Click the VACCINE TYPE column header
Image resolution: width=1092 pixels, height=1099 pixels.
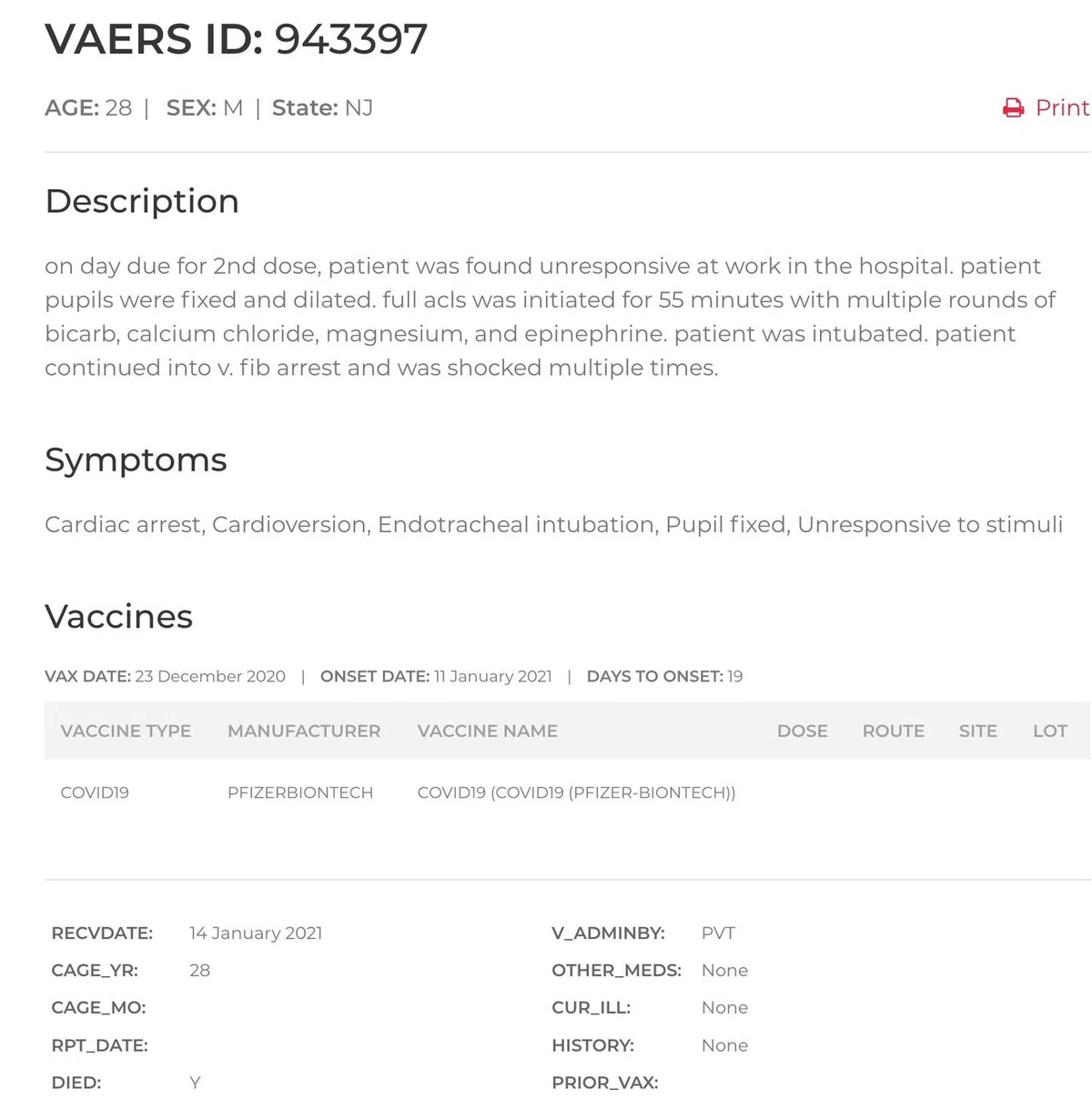pyautogui.click(x=126, y=731)
